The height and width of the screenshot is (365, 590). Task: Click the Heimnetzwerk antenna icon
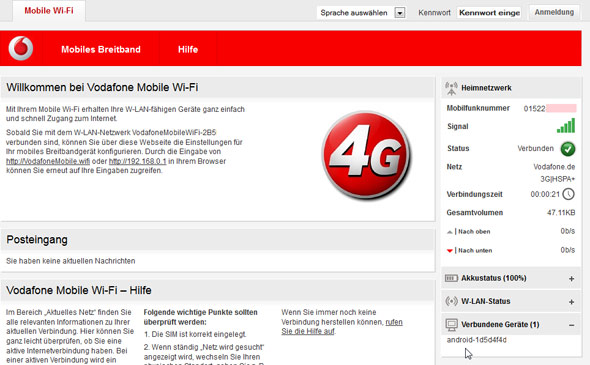[x=451, y=88]
